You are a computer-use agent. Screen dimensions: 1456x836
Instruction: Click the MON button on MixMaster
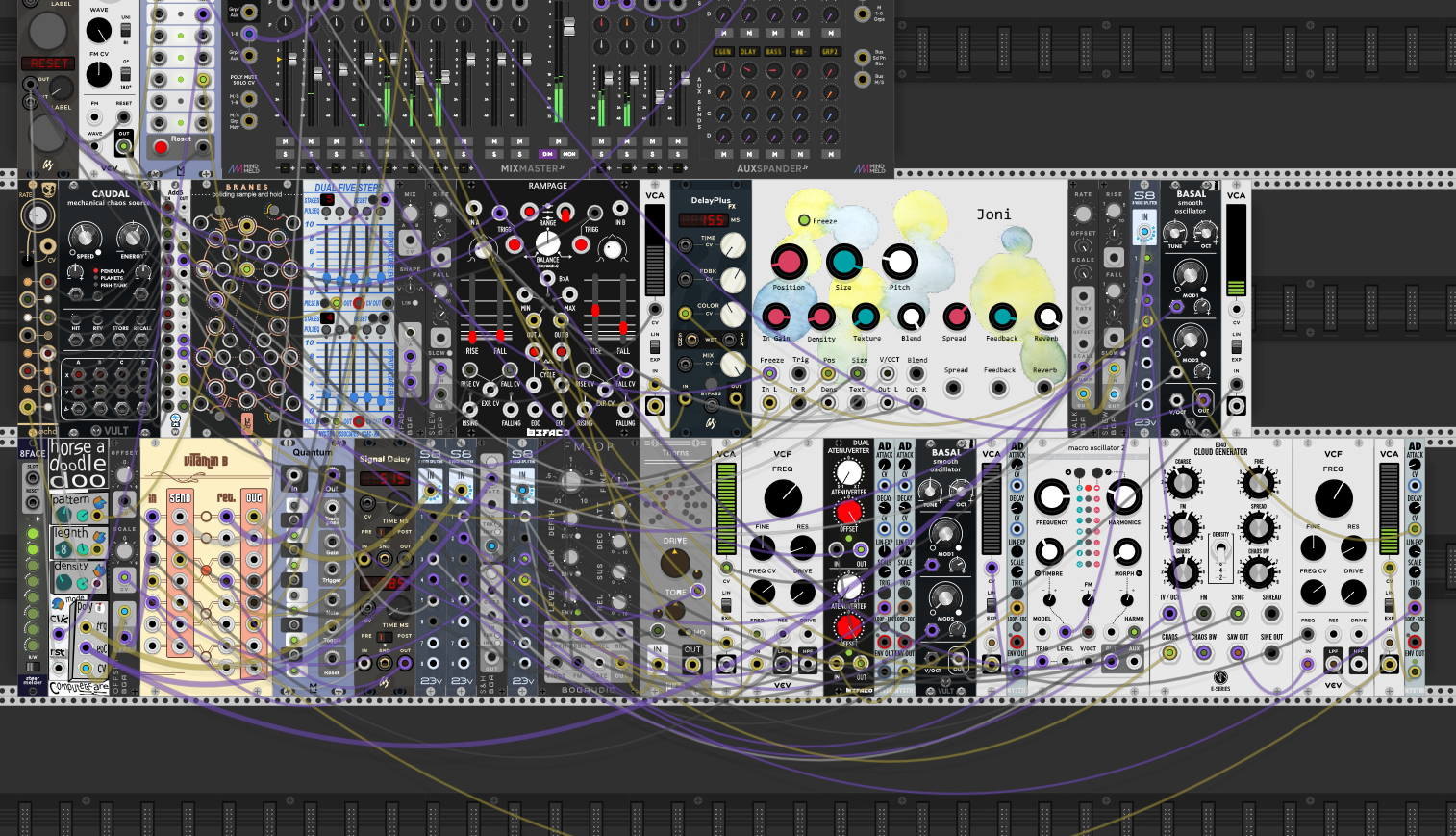click(569, 154)
